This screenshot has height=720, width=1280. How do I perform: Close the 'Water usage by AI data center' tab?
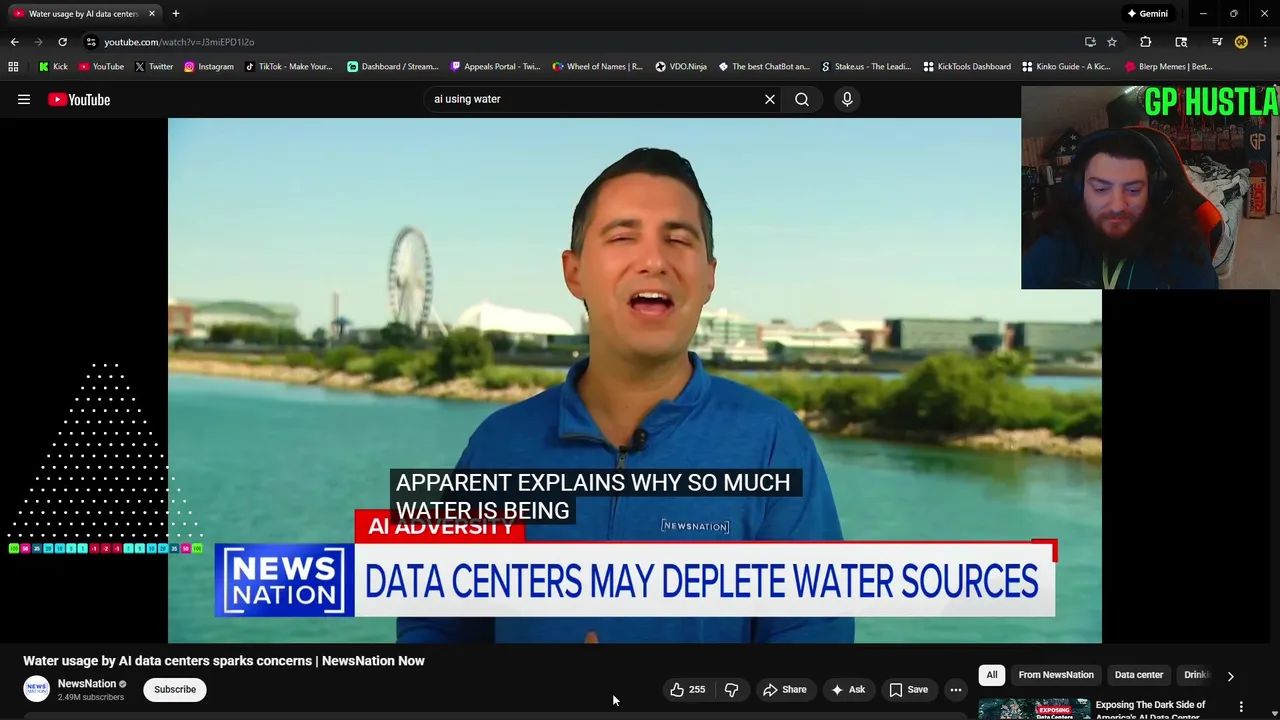click(x=152, y=14)
